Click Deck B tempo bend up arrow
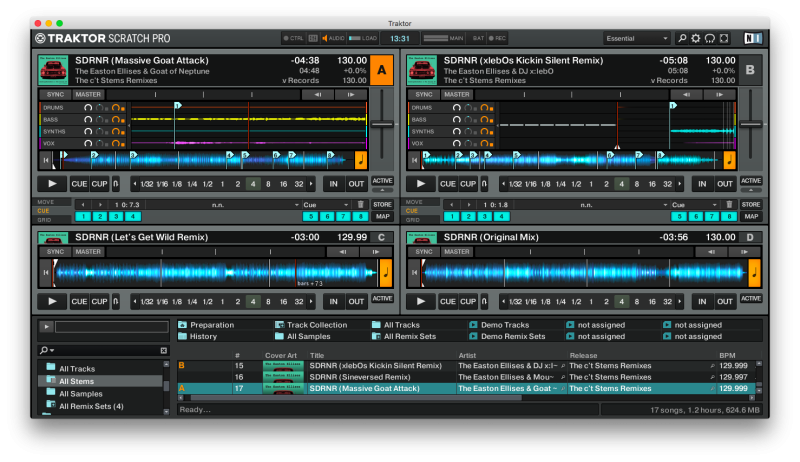This screenshot has height=462, width=800. tap(719, 94)
